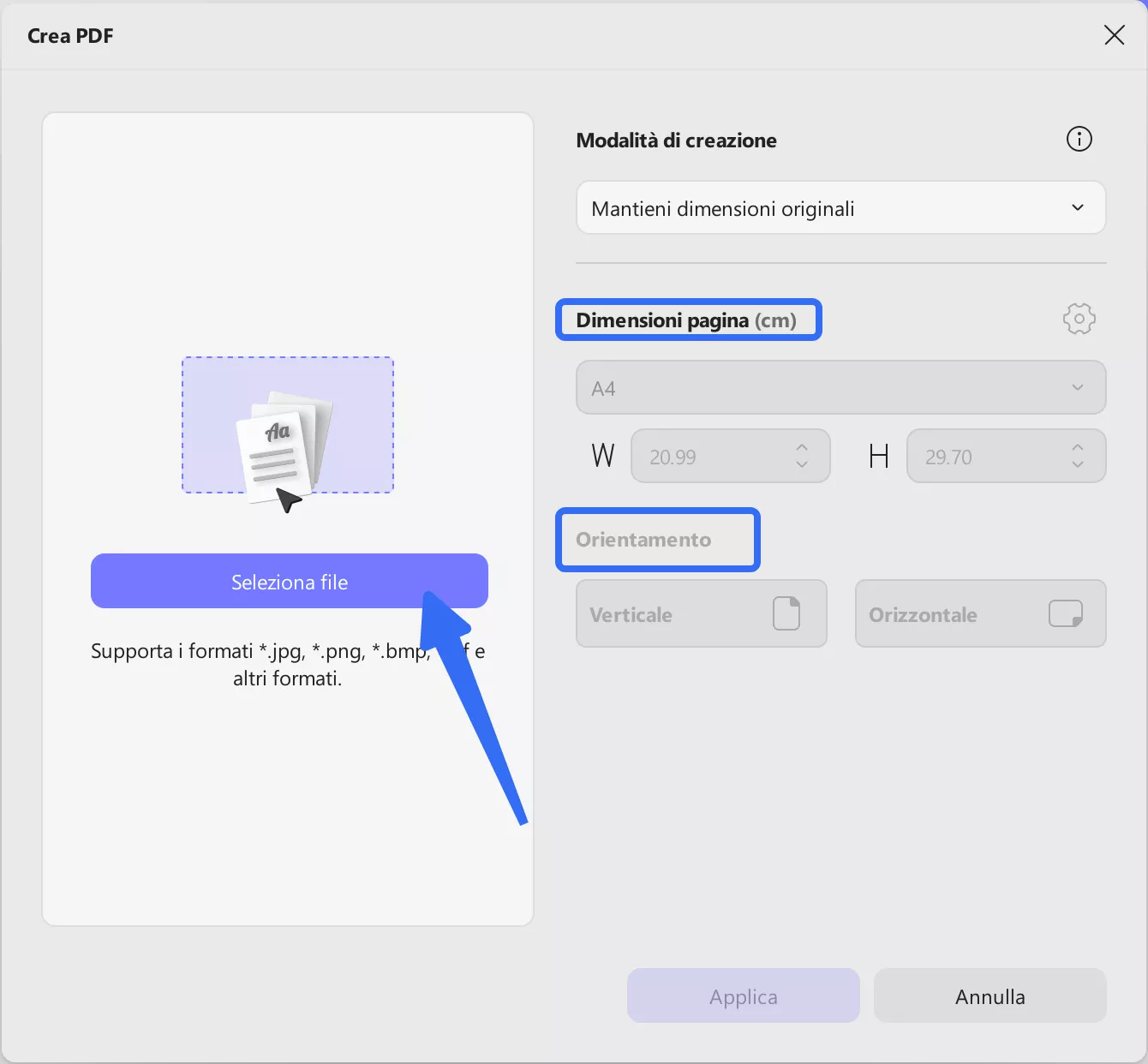This screenshot has height=1064, width=1148.
Task: Click the Modalità di creazione label
Action: click(x=676, y=140)
